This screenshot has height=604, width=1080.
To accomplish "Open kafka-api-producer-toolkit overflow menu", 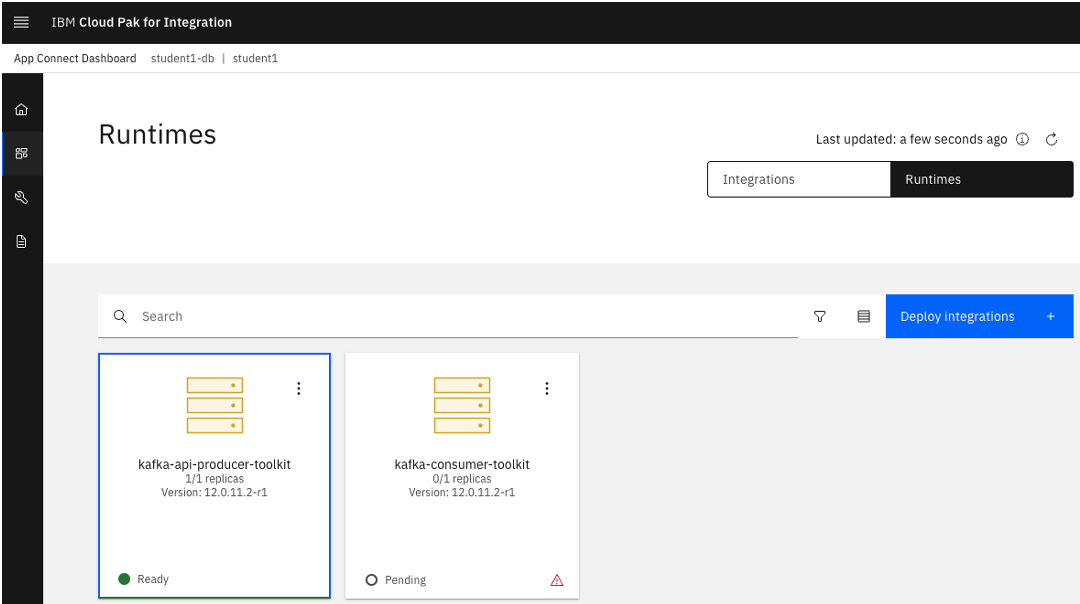I will click(x=298, y=389).
